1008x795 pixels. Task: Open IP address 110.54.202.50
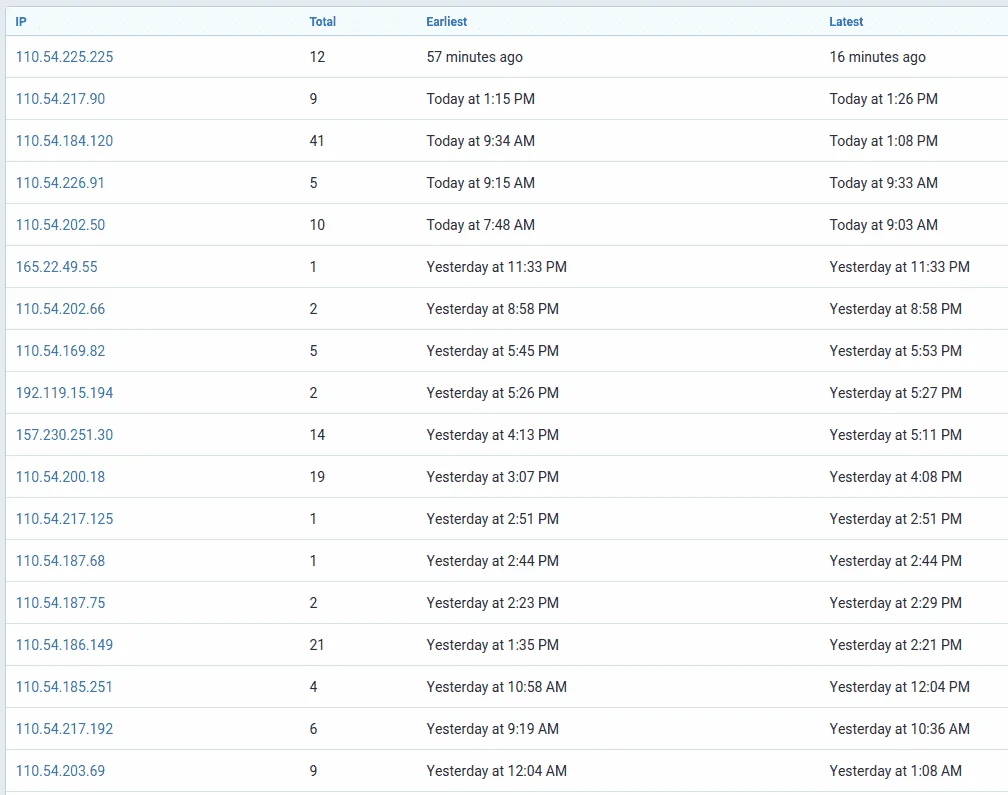coord(60,225)
